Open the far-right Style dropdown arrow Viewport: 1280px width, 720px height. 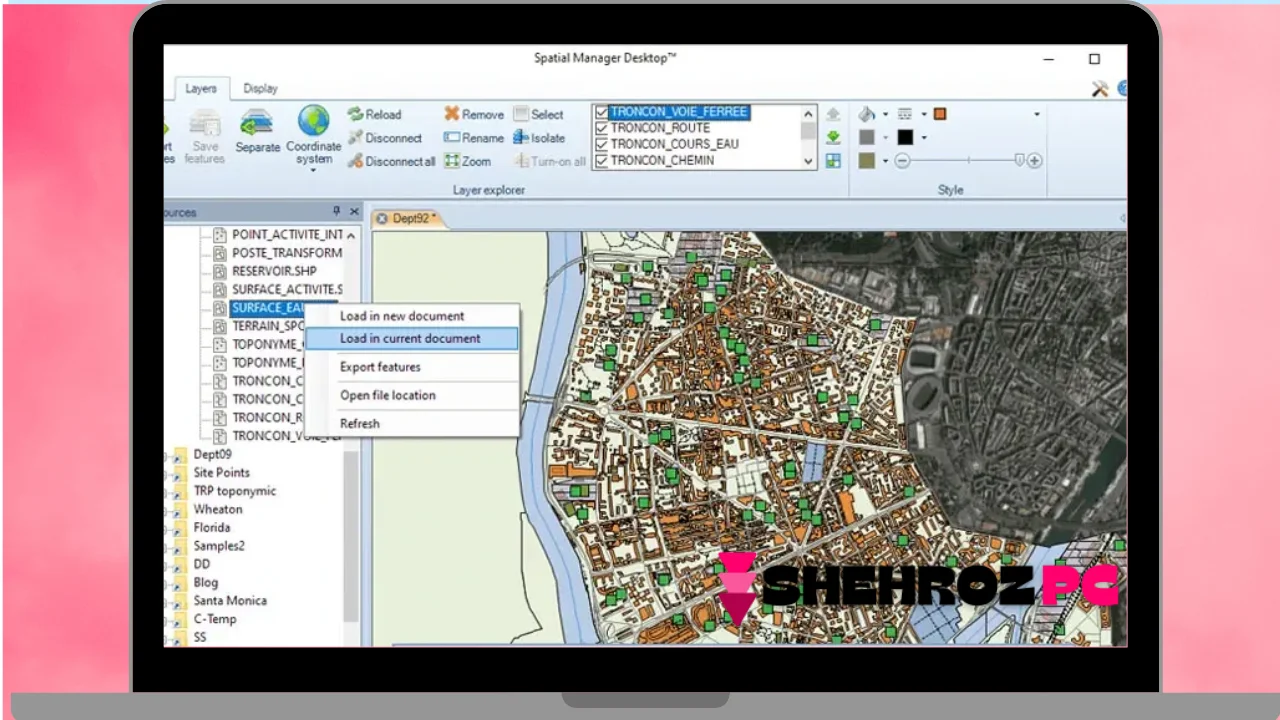[x=1036, y=114]
